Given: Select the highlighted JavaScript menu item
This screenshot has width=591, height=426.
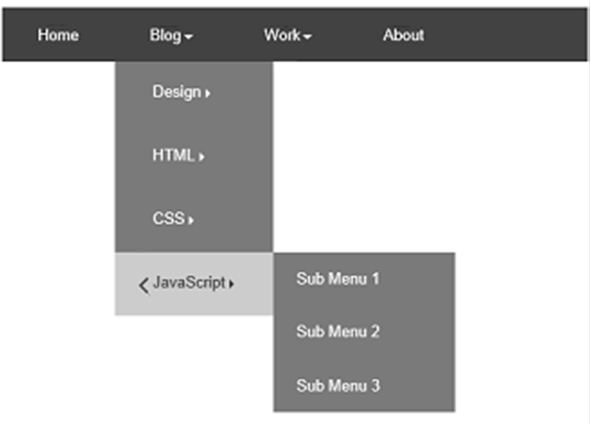Looking at the screenshot, I should point(194,283).
